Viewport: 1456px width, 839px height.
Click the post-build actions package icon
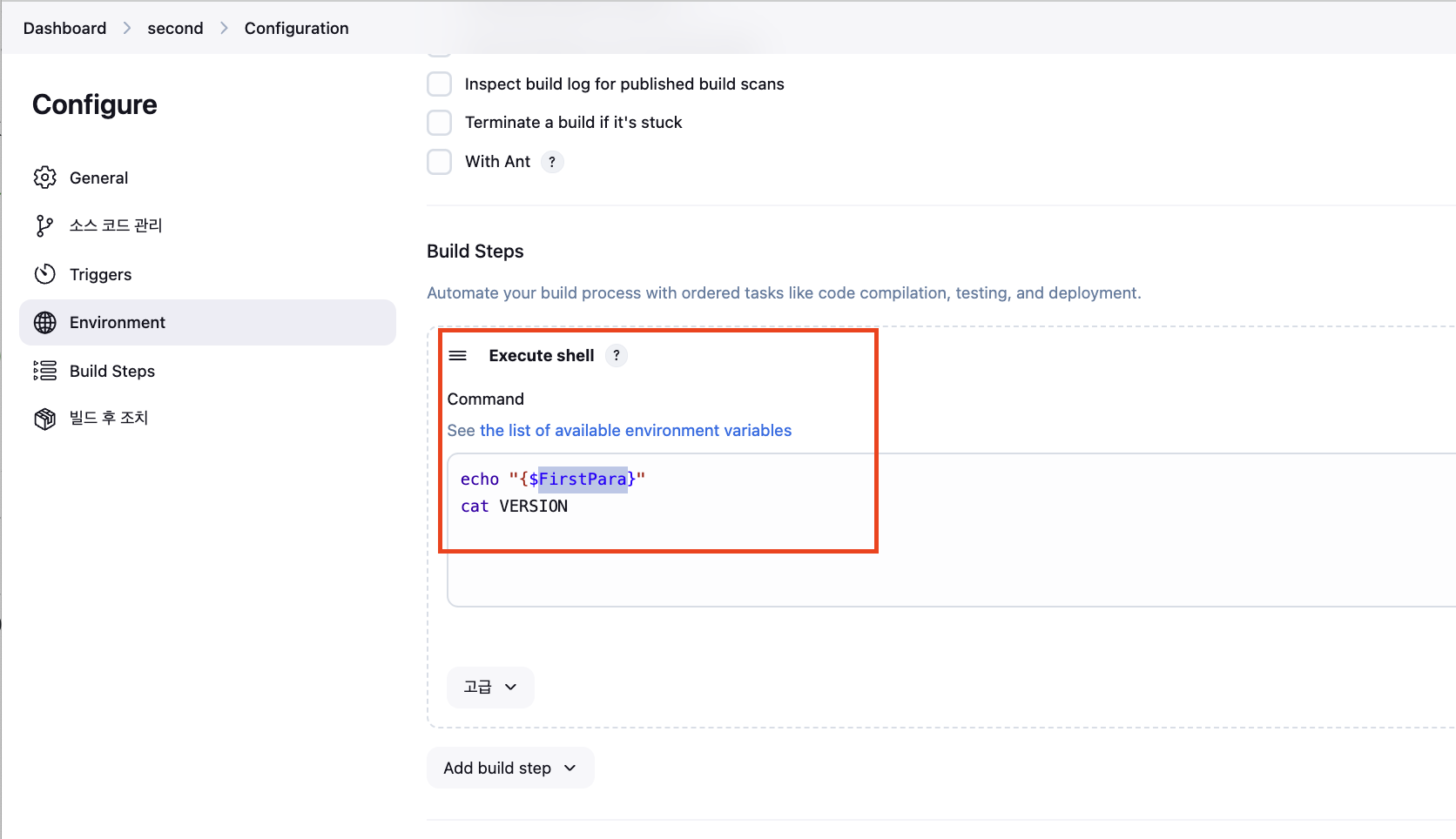tap(45, 419)
